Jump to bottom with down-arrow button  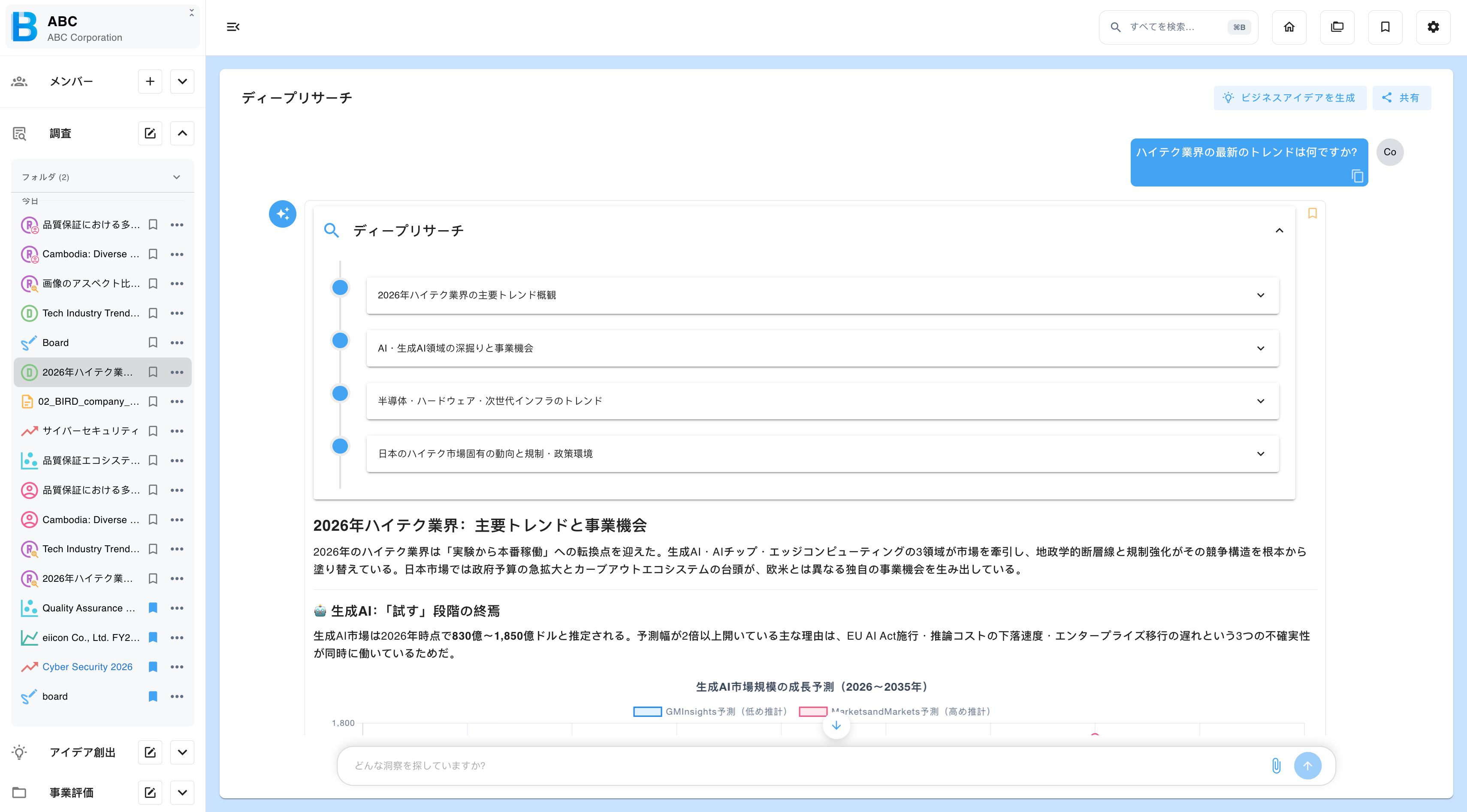coord(836,725)
